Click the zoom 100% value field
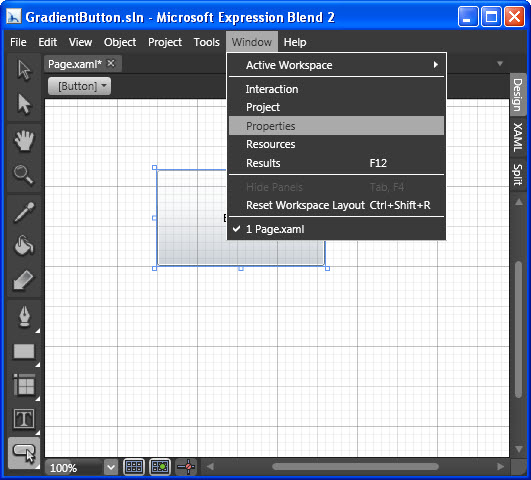Viewport: 531px width, 480px height. pyautogui.click(x=73, y=468)
